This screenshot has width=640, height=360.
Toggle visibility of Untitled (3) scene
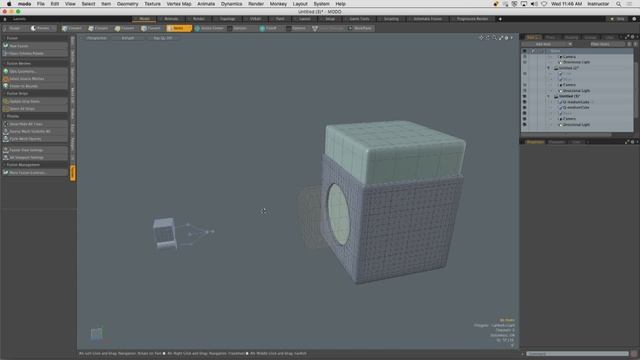524,96
